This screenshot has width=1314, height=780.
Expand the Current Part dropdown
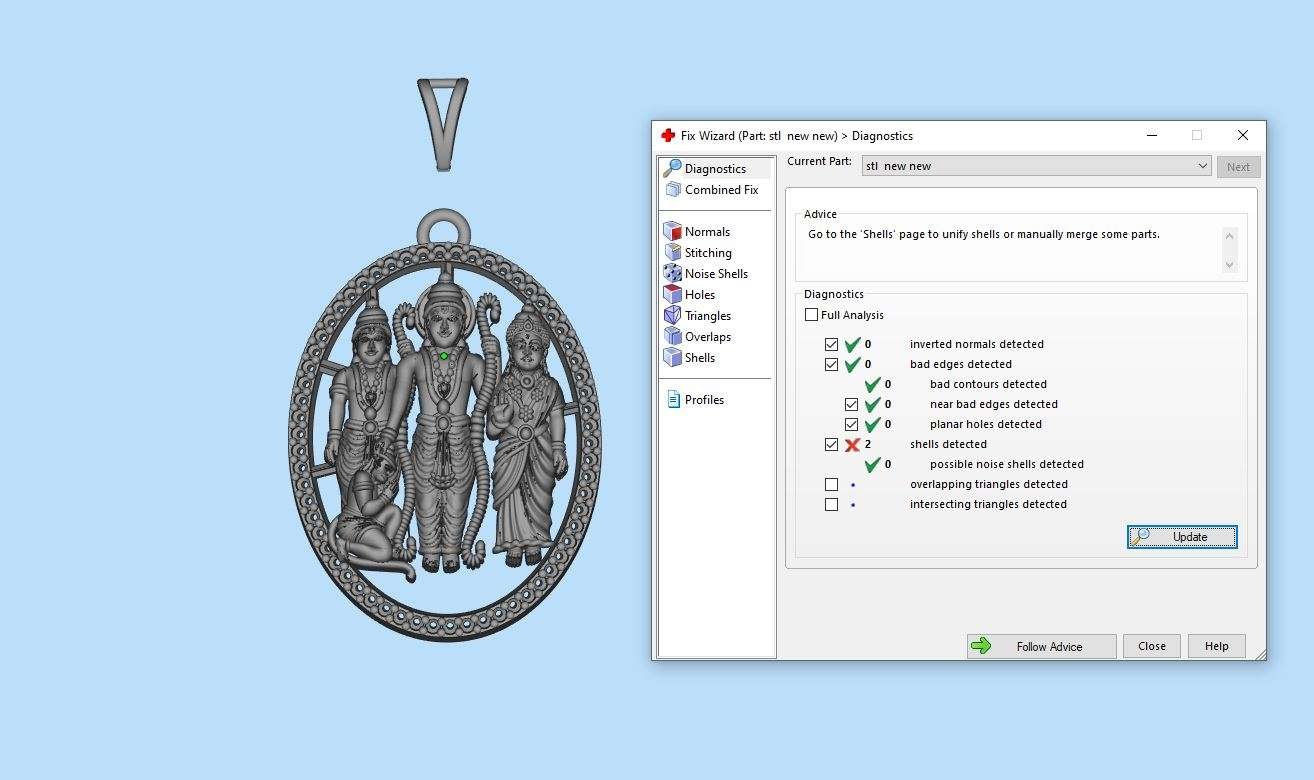pos(1202,166)
